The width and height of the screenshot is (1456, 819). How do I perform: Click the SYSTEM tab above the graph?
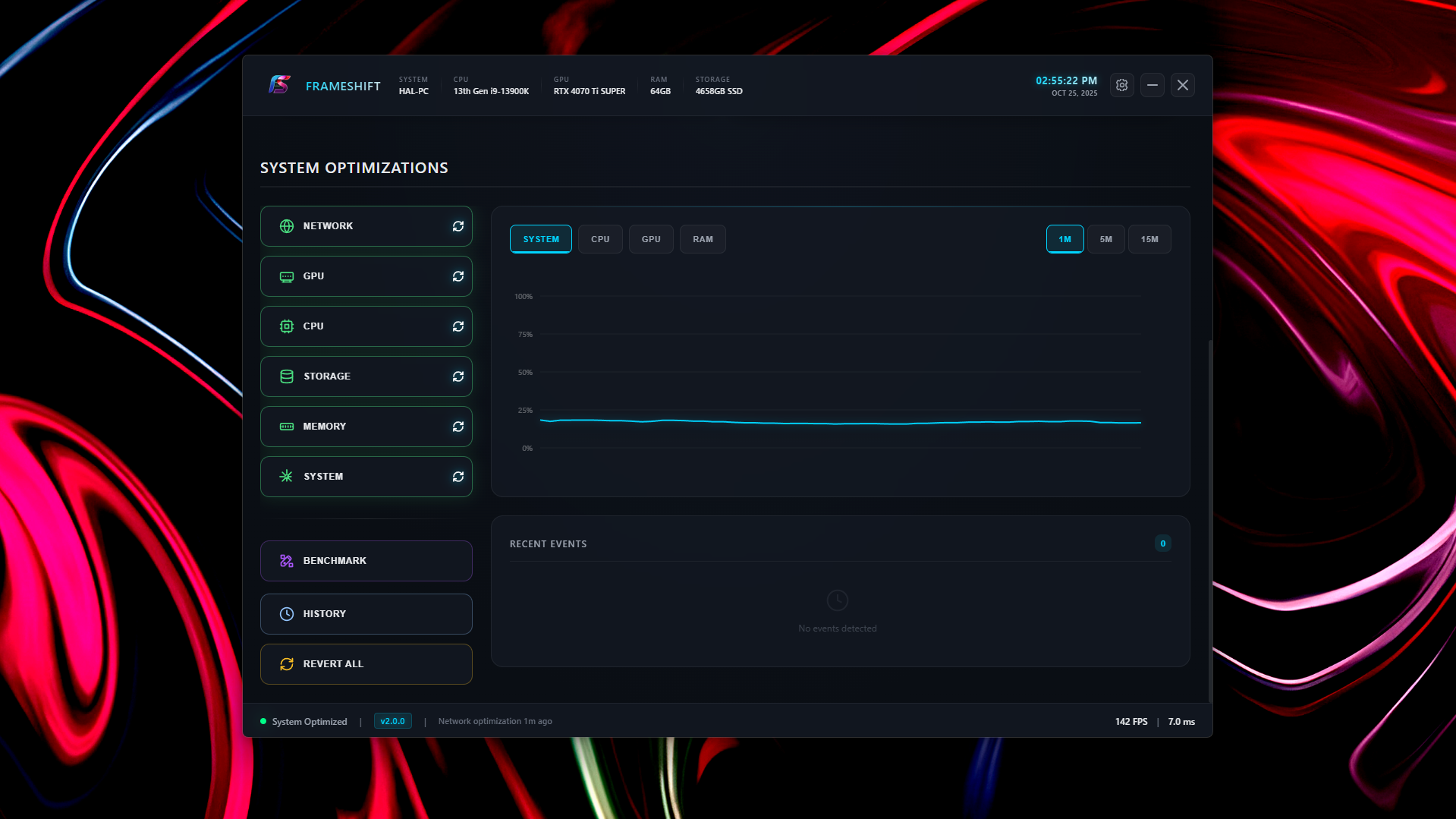click(540, 238)
